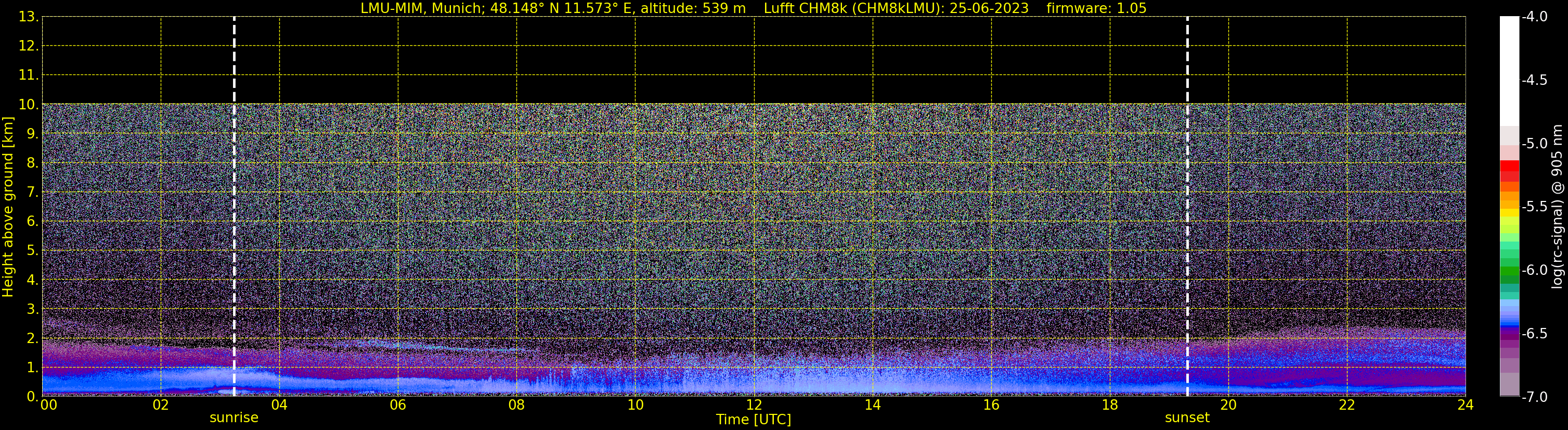Image resolution: width=1568 pixels, height=430 pixels.
Task: Click the colorbar tick label -5.0
Action: coord(1534,144)
